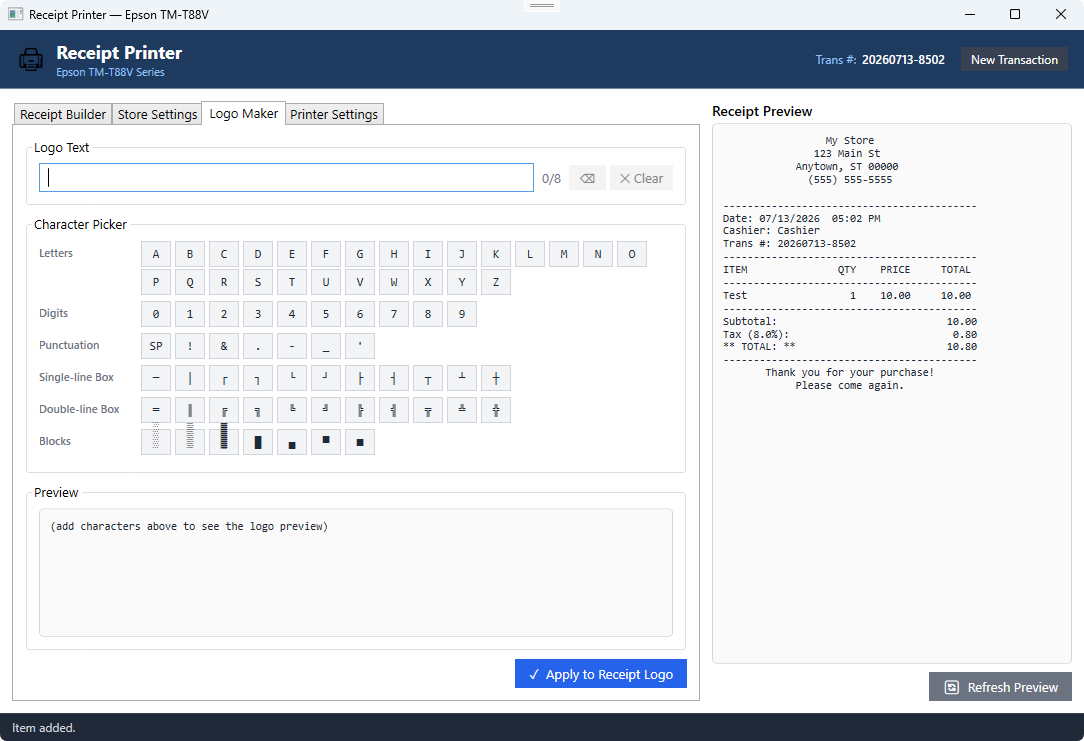Clear the logo text
This screenshot has height=741, width=1084.
(x=641, y=178)
